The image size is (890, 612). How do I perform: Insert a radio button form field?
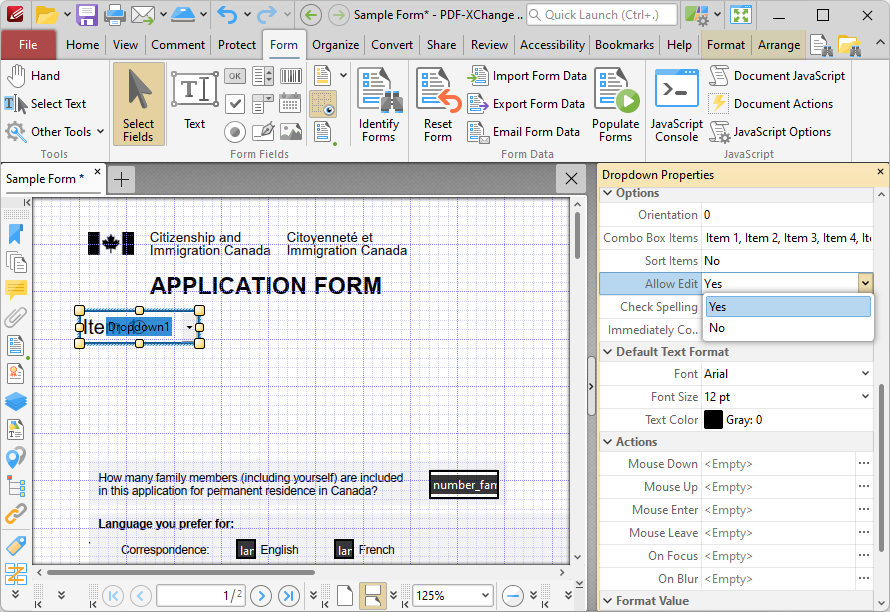(x=235, y=132)
